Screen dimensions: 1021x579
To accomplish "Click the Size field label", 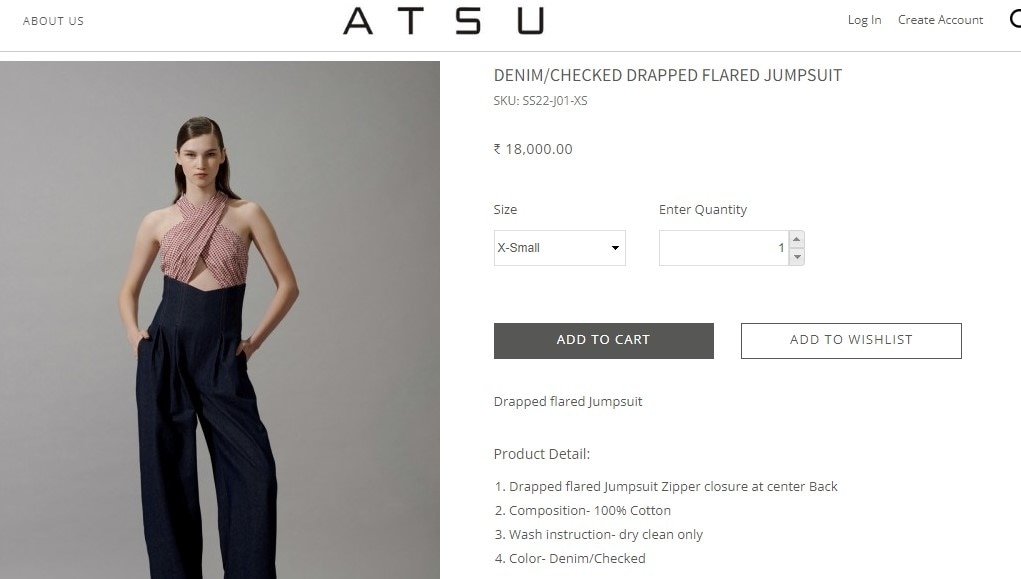I will coord(505,210).
